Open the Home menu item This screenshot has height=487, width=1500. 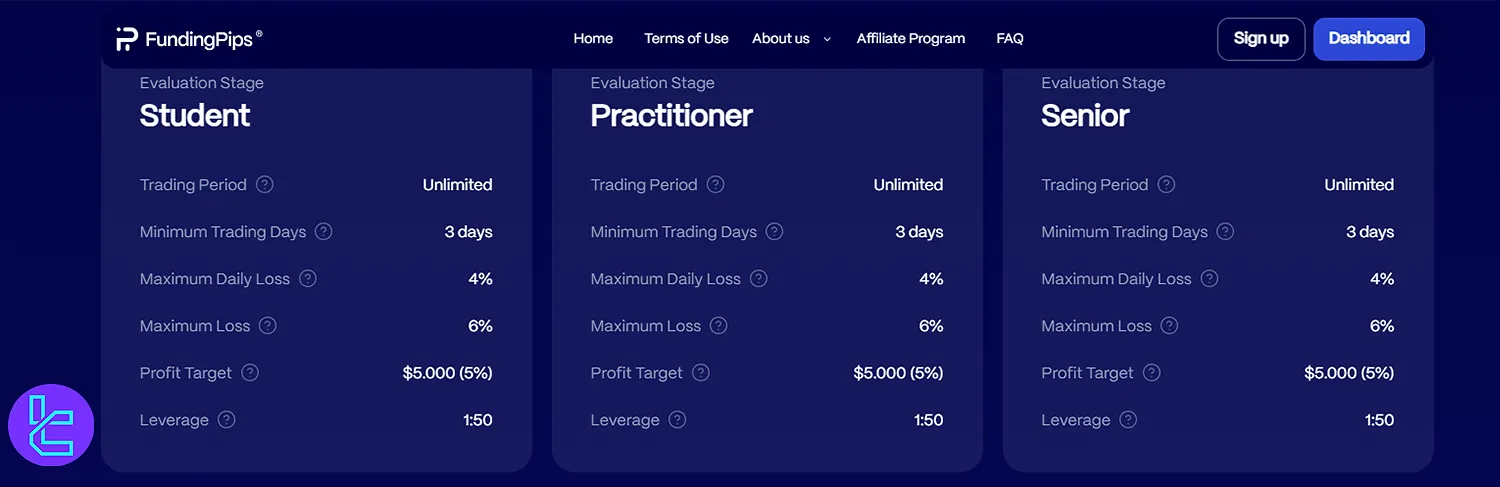tap(593, 39)
